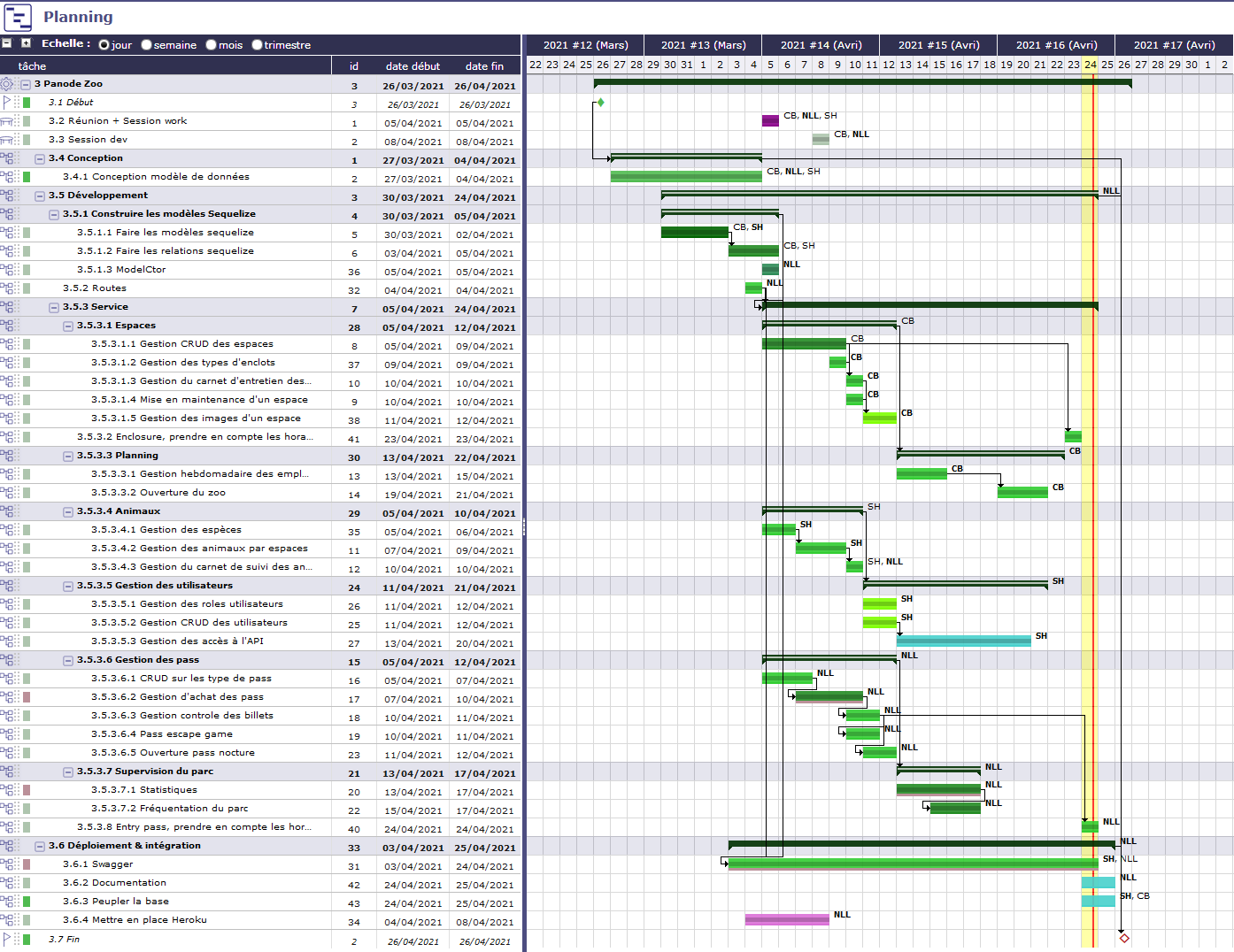Click the teal Gantt bar for Gestion des accès à l'API
The image size is (1234, 952).
click(x=964, y=641)
